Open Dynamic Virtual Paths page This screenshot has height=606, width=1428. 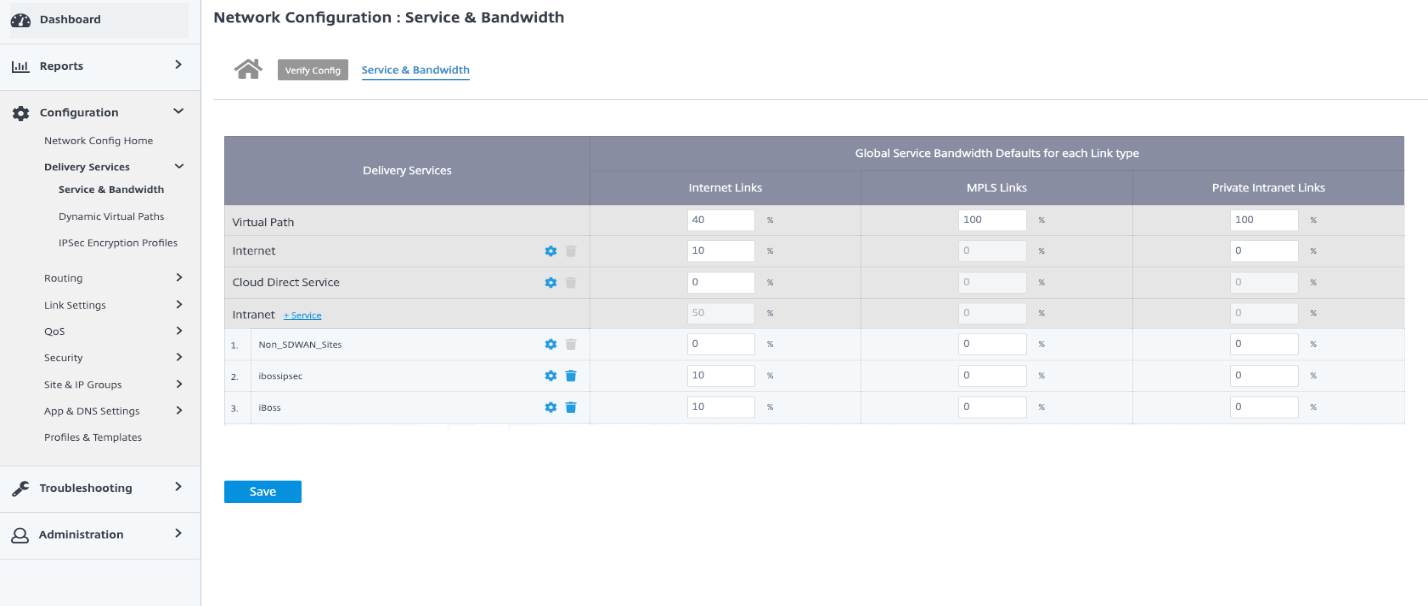pyautogui.click(x=111, y=216)
